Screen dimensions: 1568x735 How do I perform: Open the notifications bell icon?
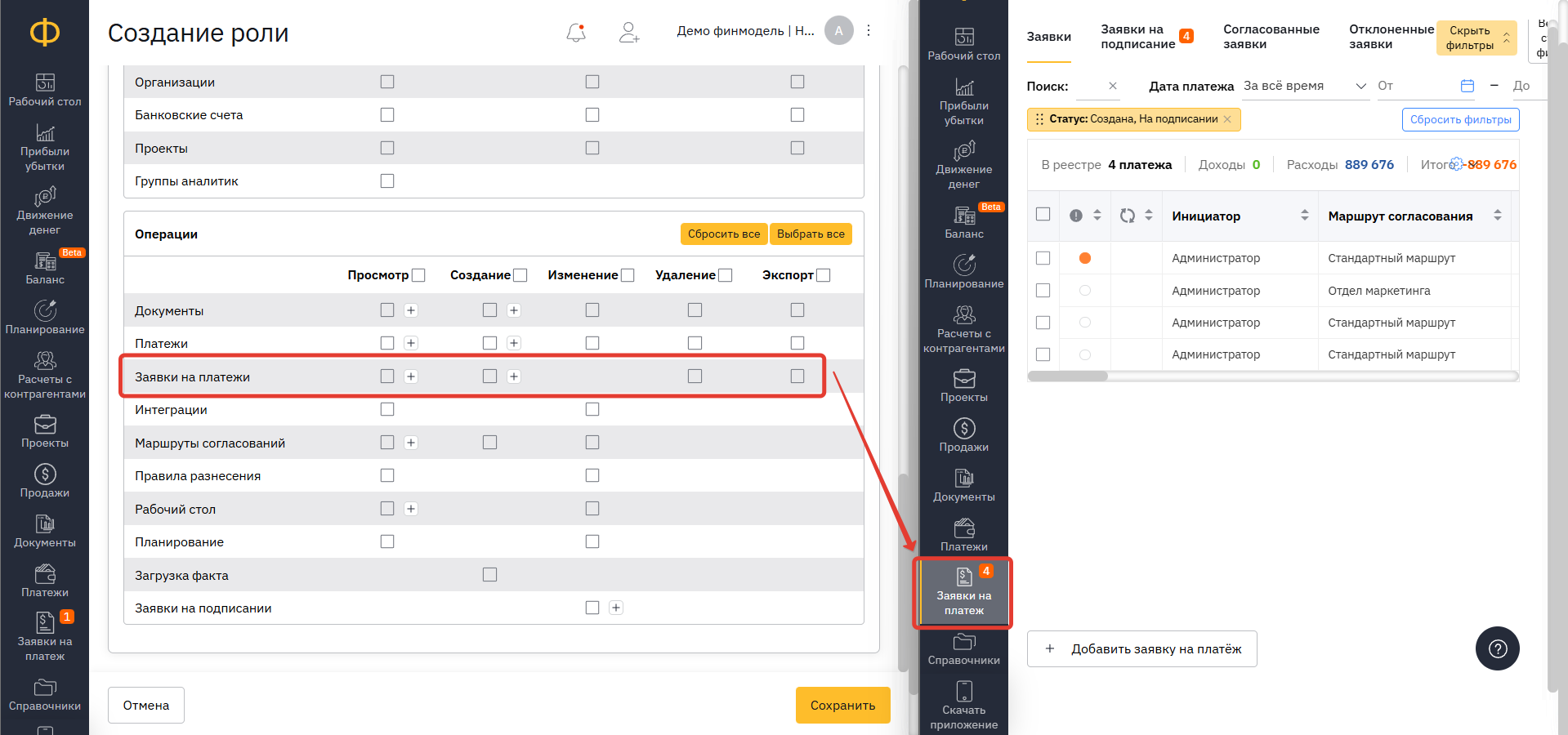point(576,32)
